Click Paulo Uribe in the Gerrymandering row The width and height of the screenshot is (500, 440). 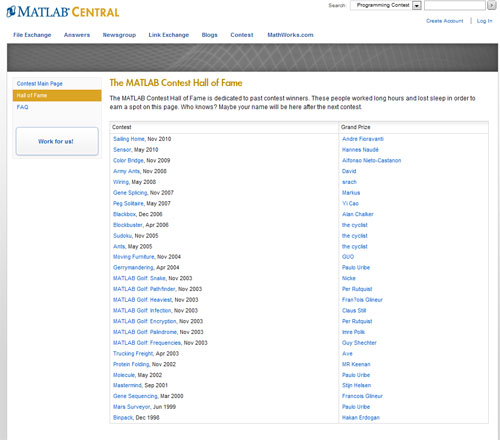pyautogui.click(x=356, y=267)
